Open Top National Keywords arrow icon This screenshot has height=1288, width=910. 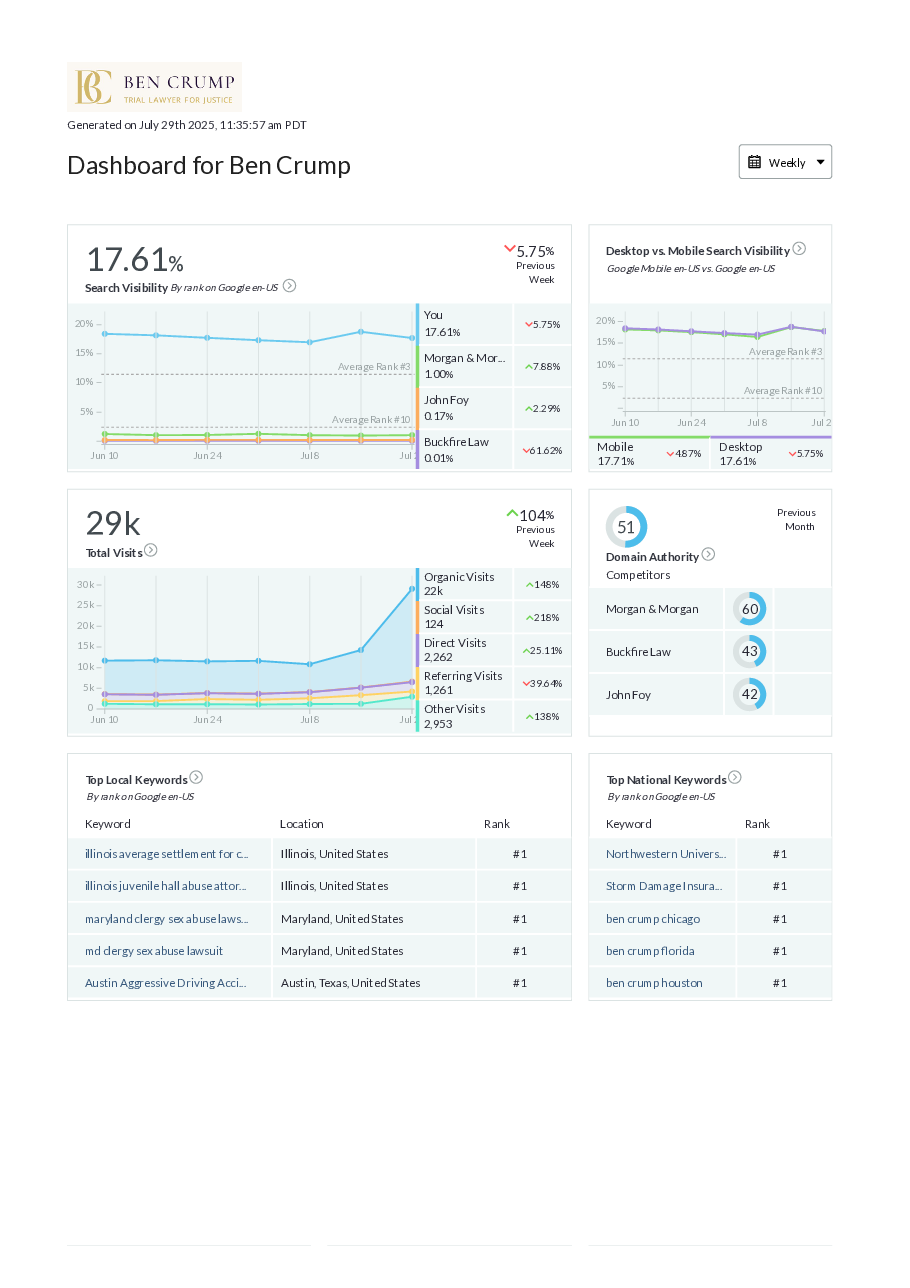point(735,777)
